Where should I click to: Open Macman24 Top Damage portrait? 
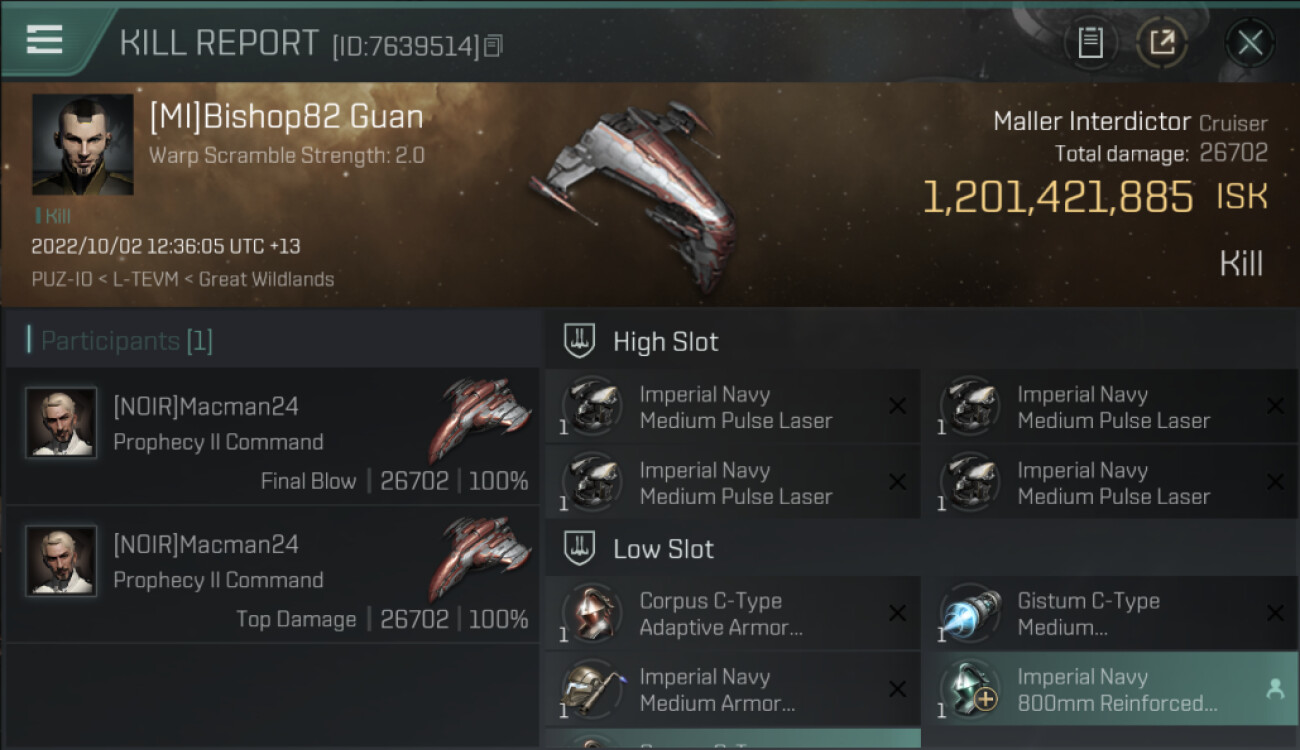click(61, 561)
